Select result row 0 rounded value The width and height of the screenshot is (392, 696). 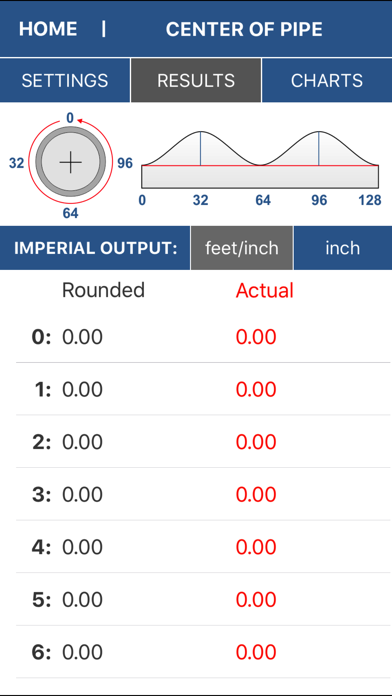pyautogui.click(x=83, y=337)
